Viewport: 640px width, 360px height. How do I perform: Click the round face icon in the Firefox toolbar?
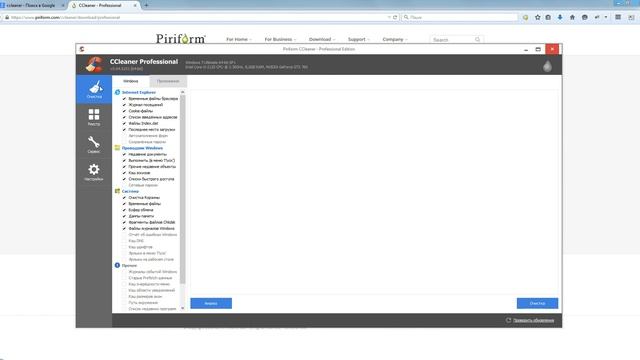[x=585, y=18]
